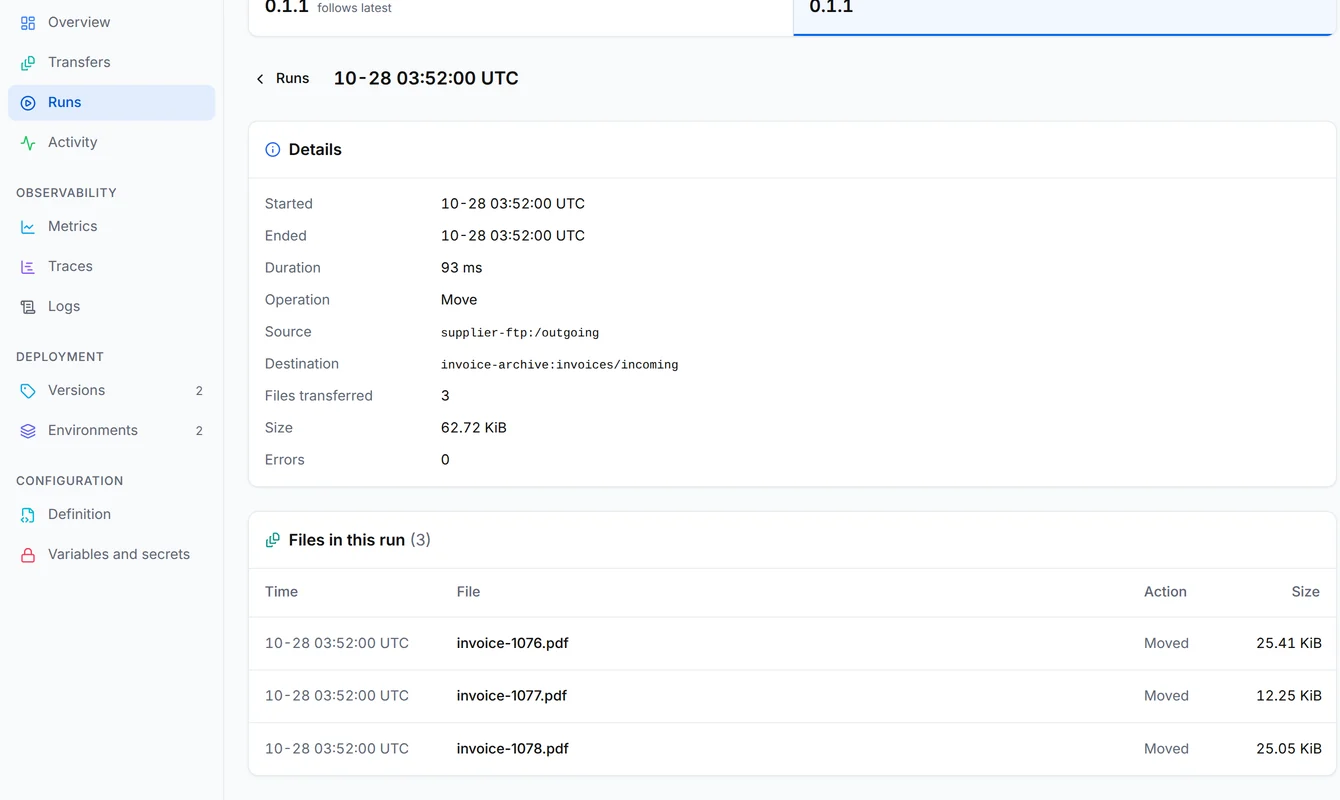
Task: Click the Versions tag icon
Action: 28,390
